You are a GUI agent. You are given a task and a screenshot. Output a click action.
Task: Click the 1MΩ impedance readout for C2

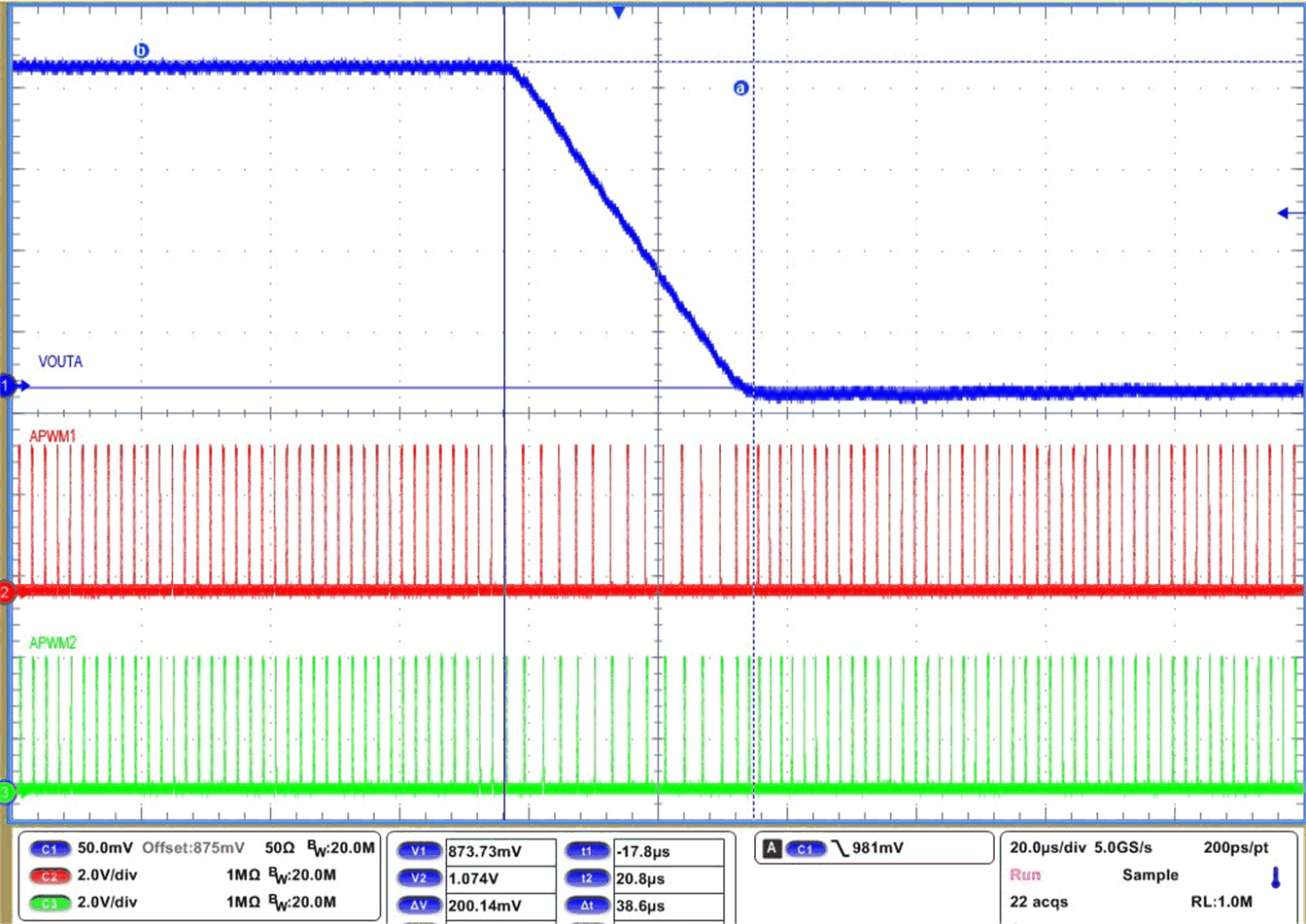coord(242,875)
